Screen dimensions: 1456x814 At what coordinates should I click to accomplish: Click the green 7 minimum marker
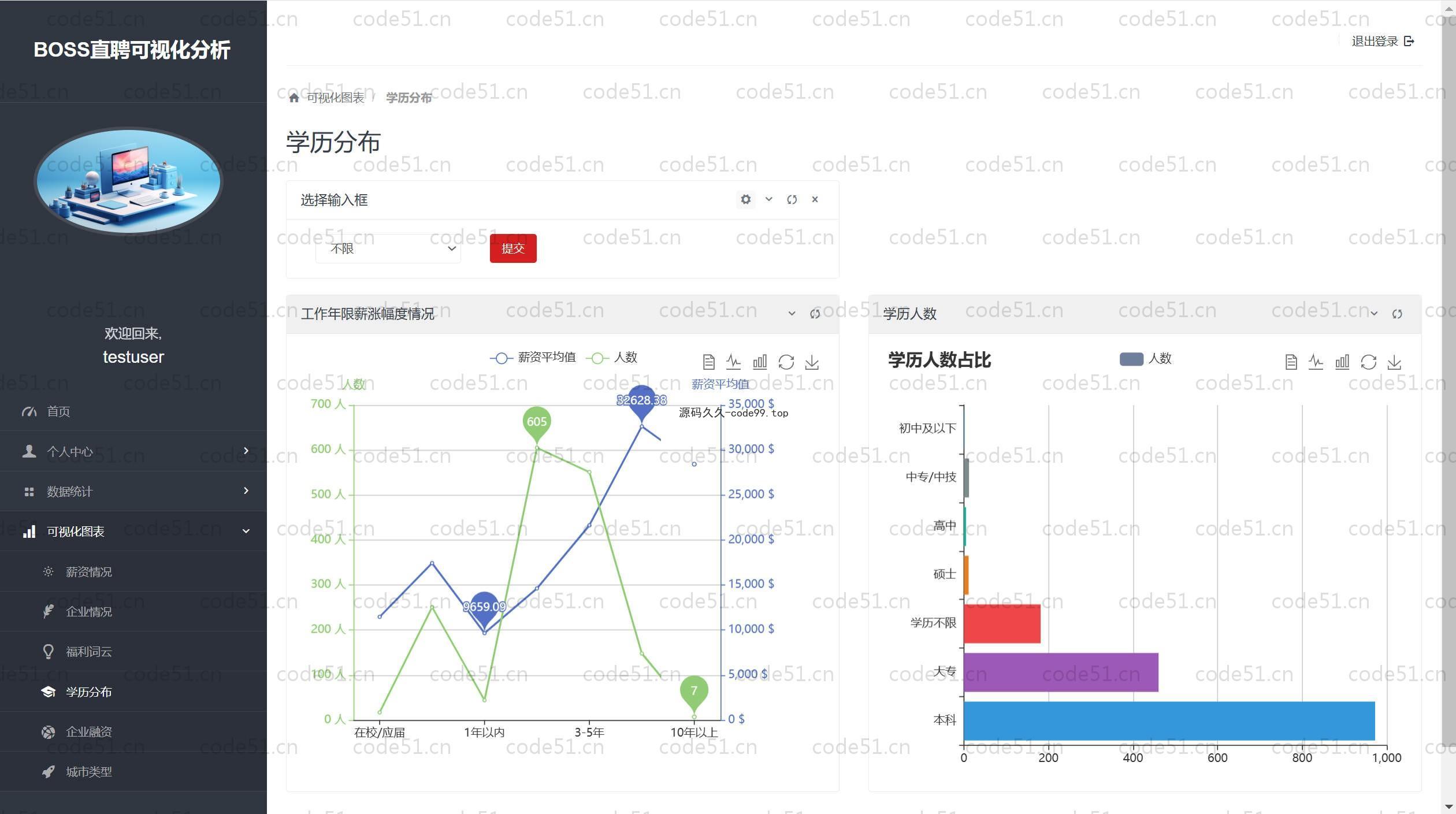pos(694,692)
